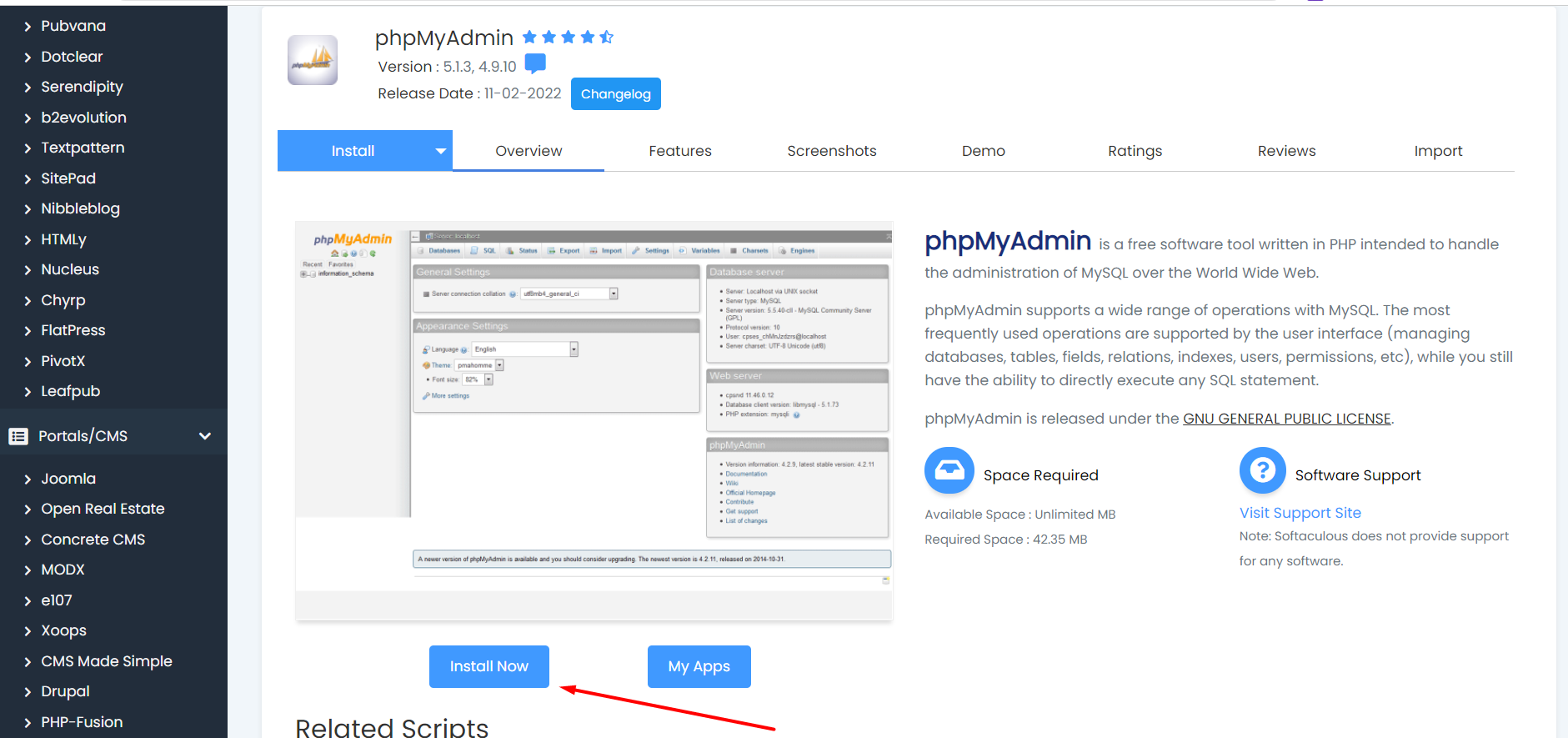Click the half-filled fifth rating star
The height and width of the screenshot is (738, 1568).
[x=607, y=37]
